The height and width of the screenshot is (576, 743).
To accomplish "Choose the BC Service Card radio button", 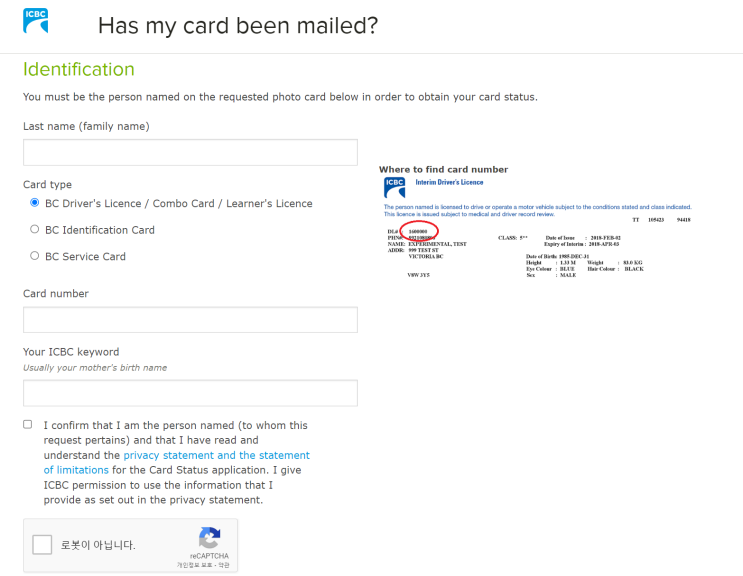I will pos(35,256).
